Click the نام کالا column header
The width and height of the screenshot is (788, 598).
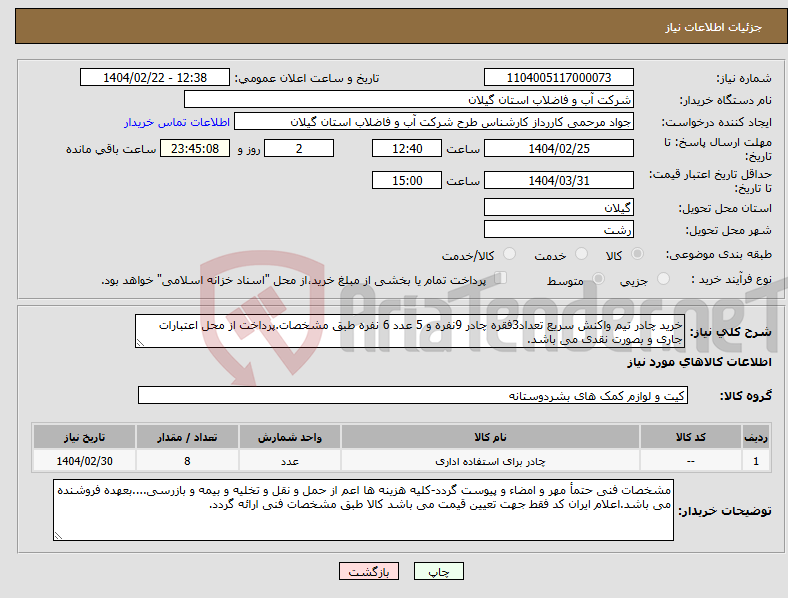[x=490, y=437]
